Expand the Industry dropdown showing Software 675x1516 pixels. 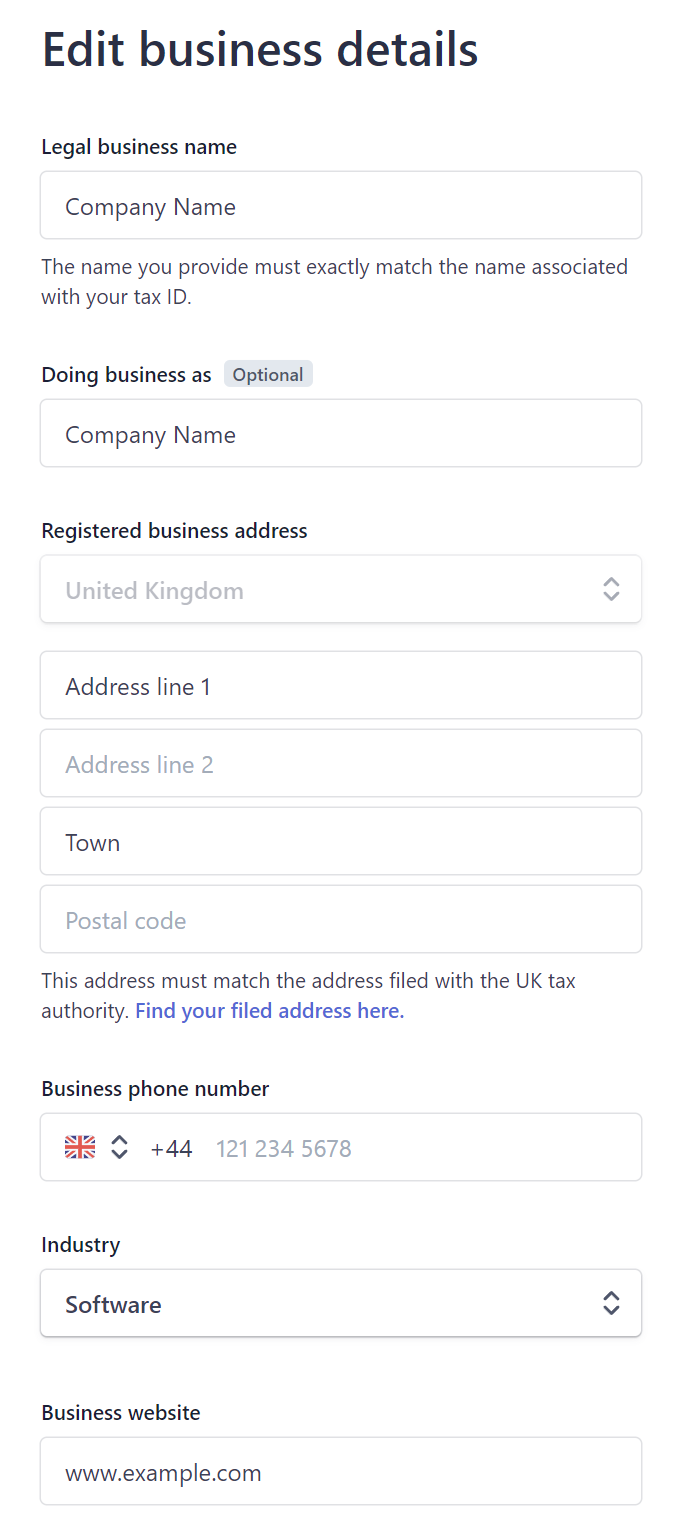[341, 1303]
